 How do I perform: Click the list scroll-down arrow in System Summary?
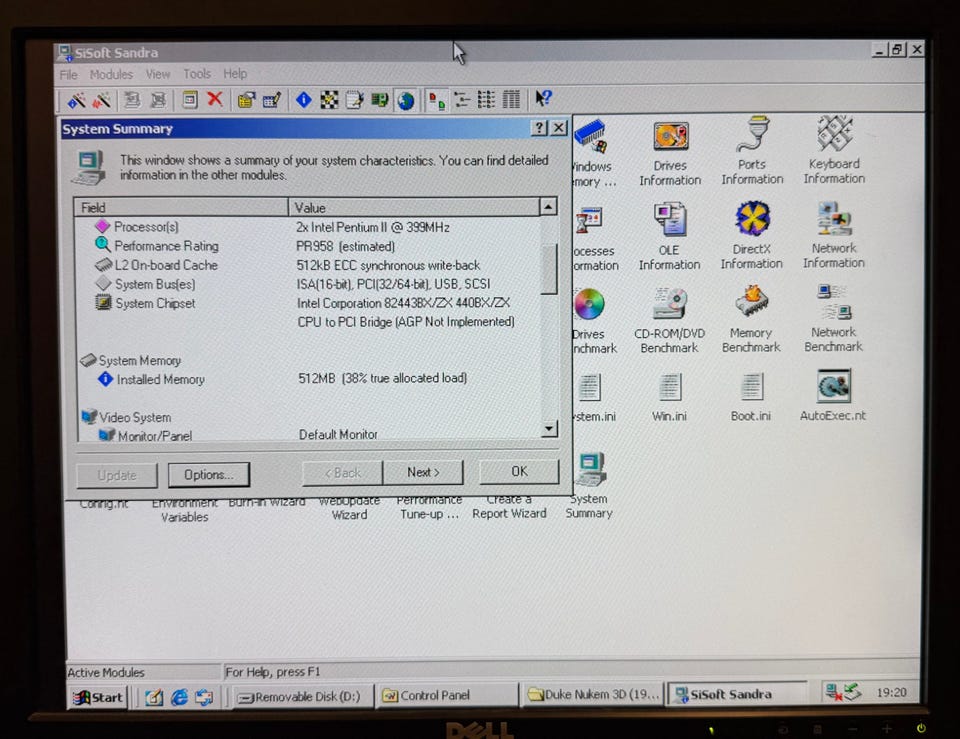click(549, 429)
